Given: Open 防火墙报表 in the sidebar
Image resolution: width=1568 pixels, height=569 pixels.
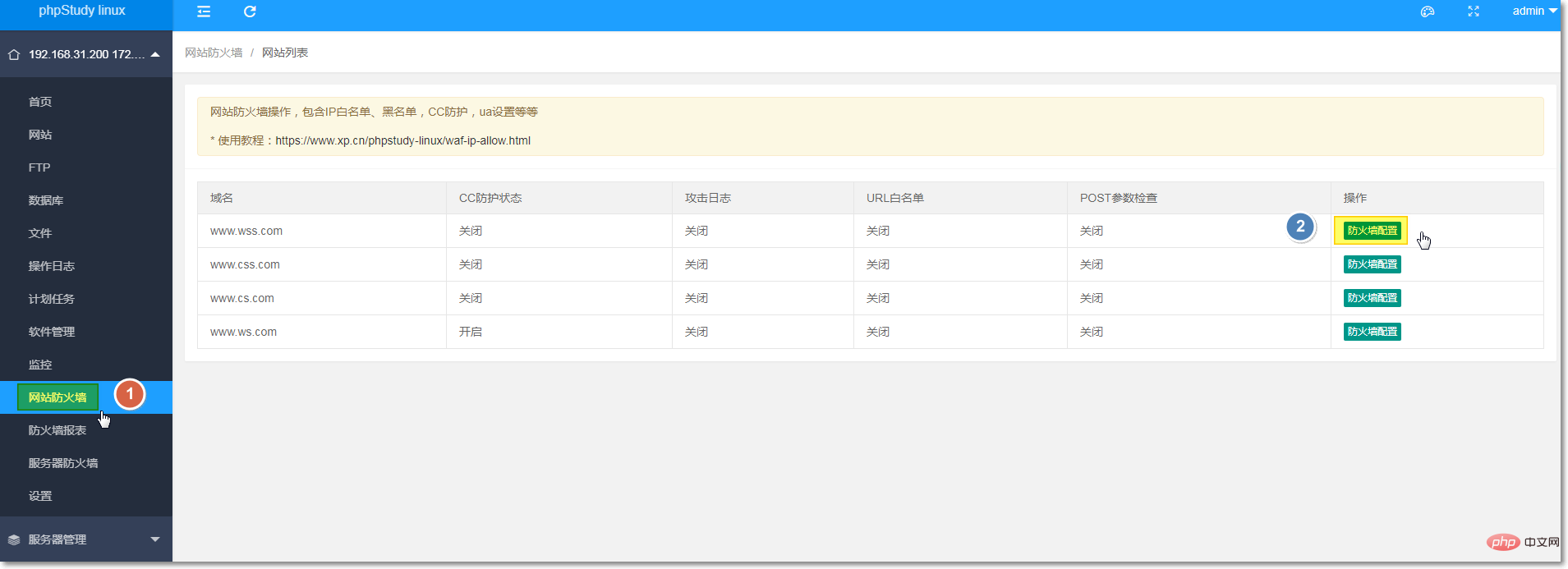Looking at the screenshot, I should 57,430.
